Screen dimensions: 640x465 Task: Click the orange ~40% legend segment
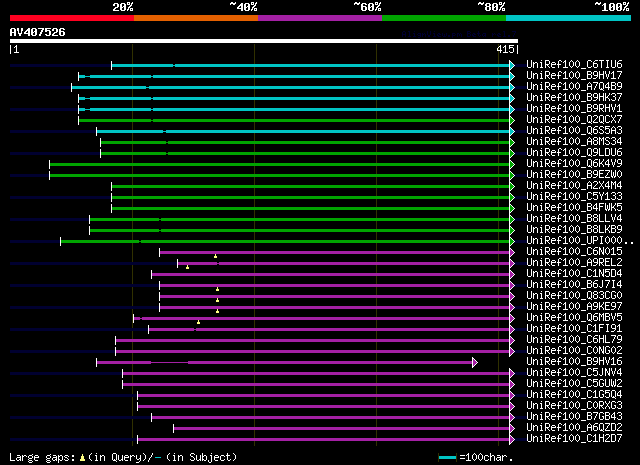(x=196, y=18)
